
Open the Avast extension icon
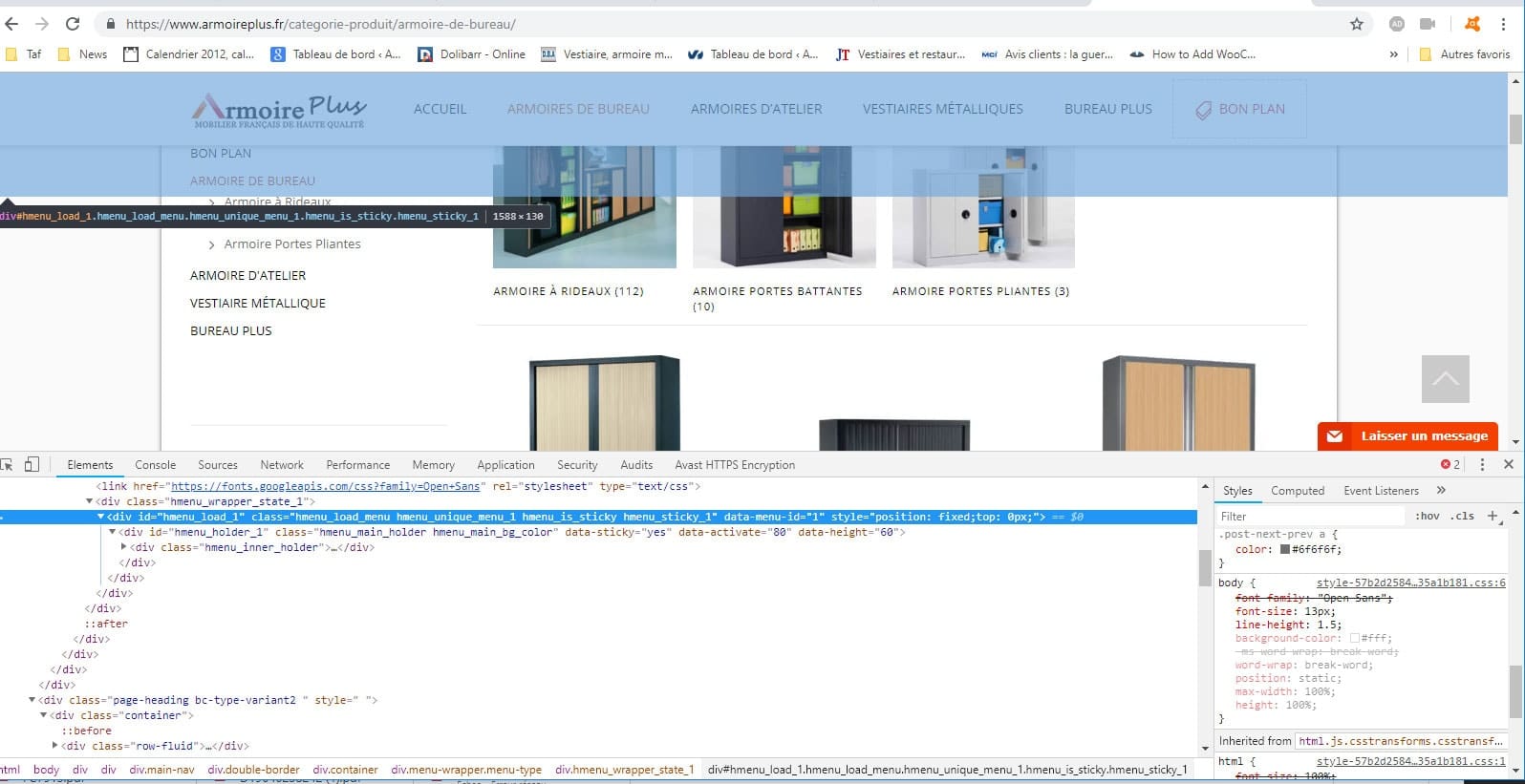[x=1472, y=24]
